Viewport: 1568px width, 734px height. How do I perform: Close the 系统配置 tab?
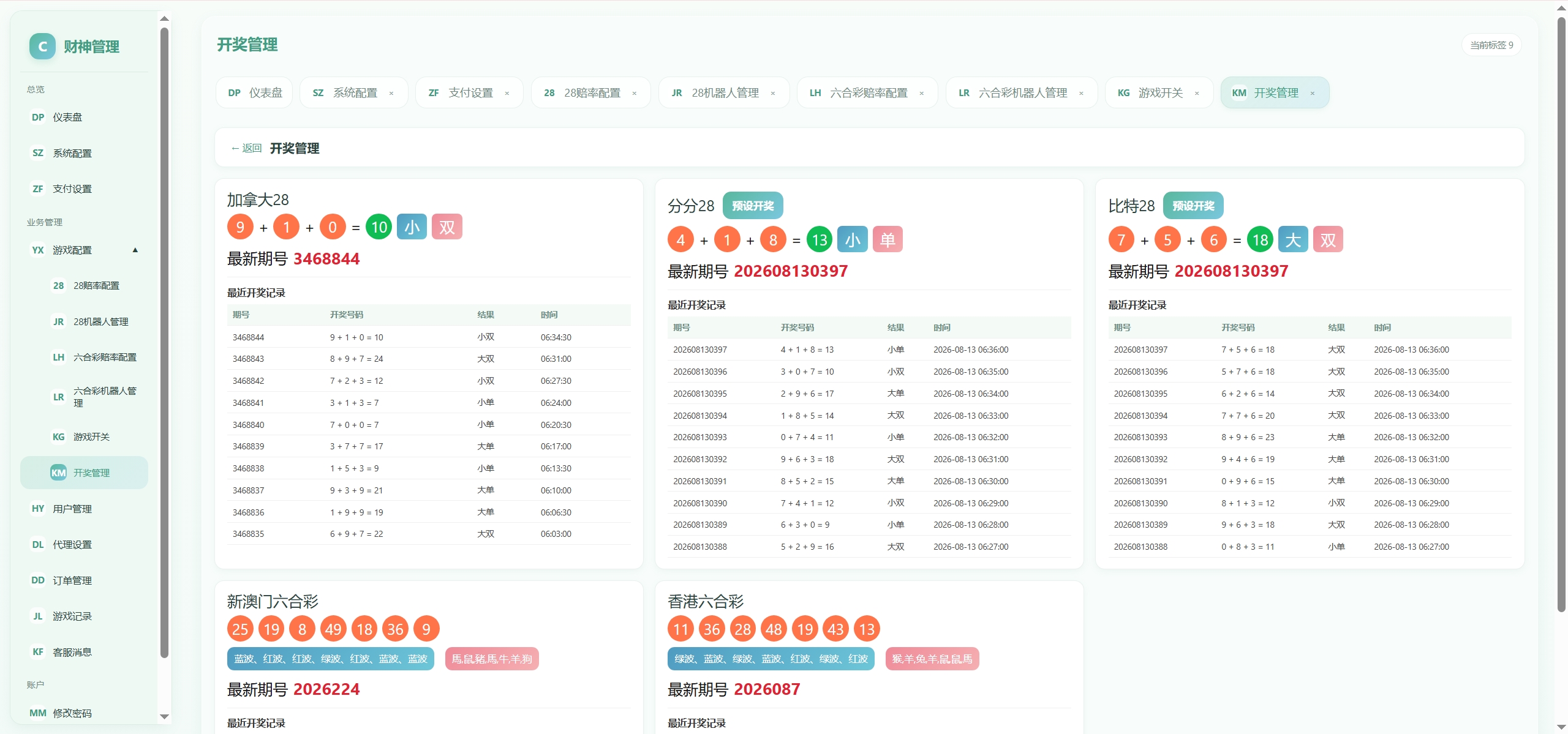click(x=391, y=93)
